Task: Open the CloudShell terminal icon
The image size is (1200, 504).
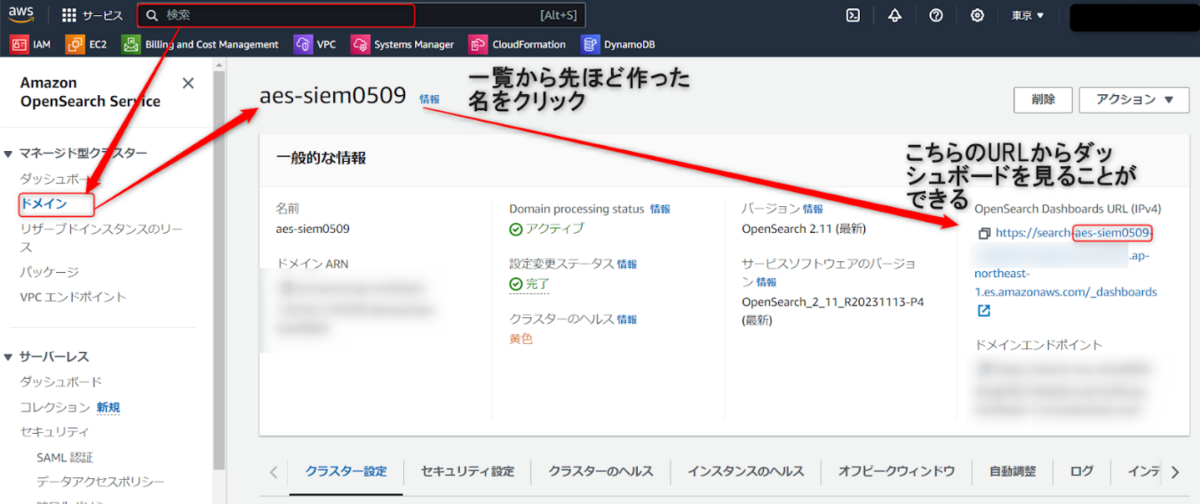Action: tap(853, 15)
